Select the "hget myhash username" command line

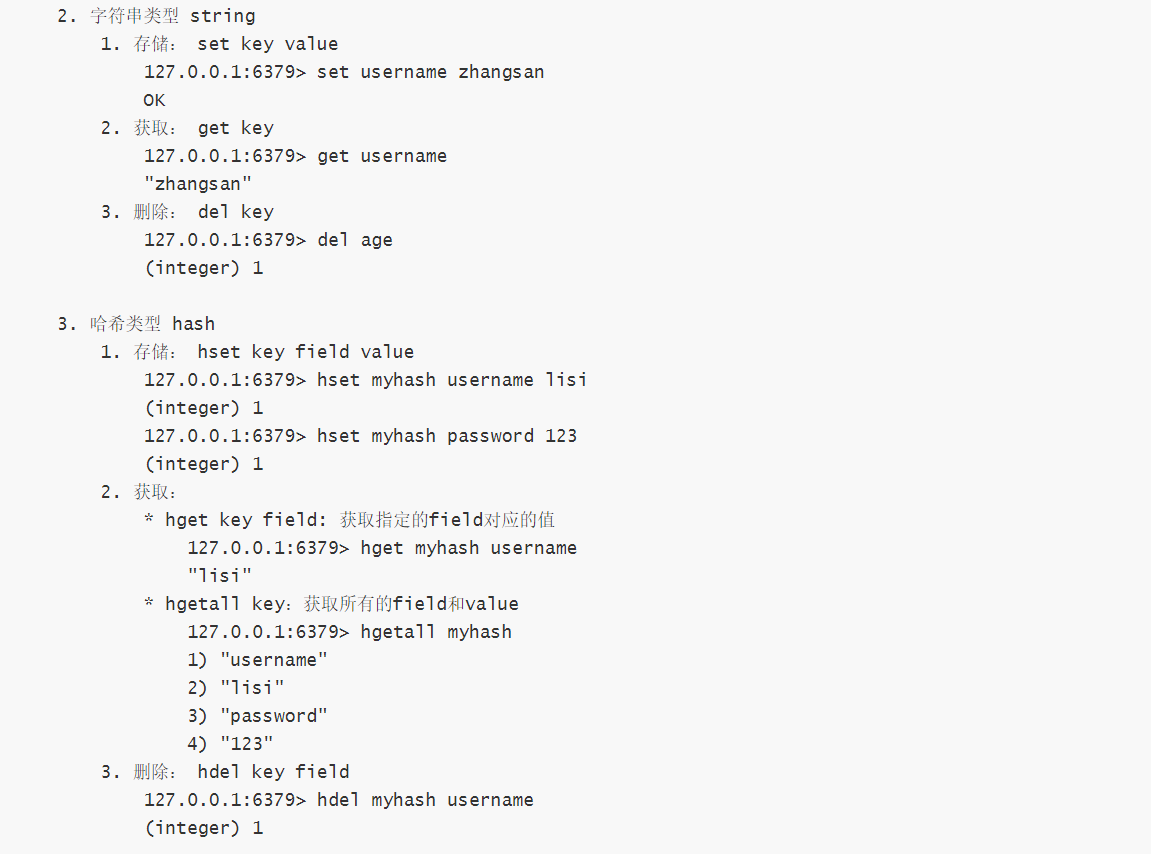(x=382, y=548)
